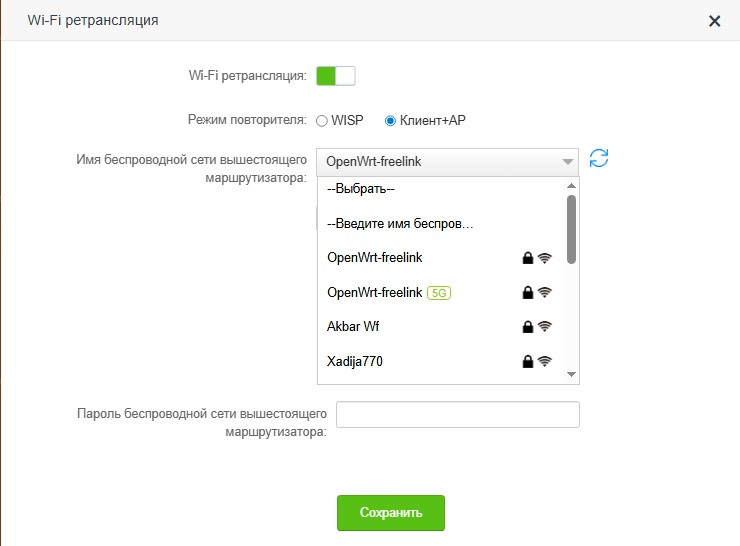
Task: Click Wi-Fi signal icon beside Akbar Wf
Action: click(x=545, y=326)
